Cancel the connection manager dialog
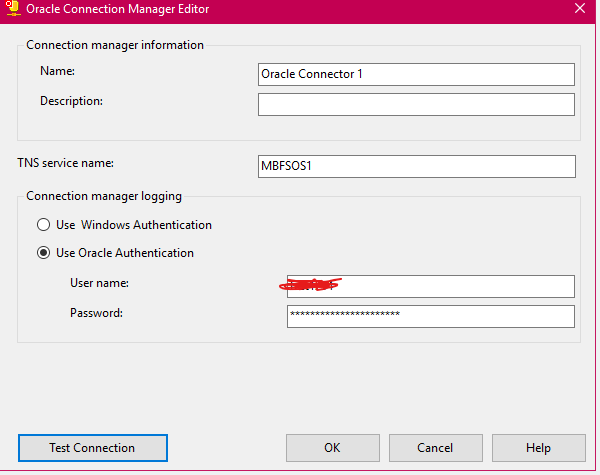 coord(435,448)
